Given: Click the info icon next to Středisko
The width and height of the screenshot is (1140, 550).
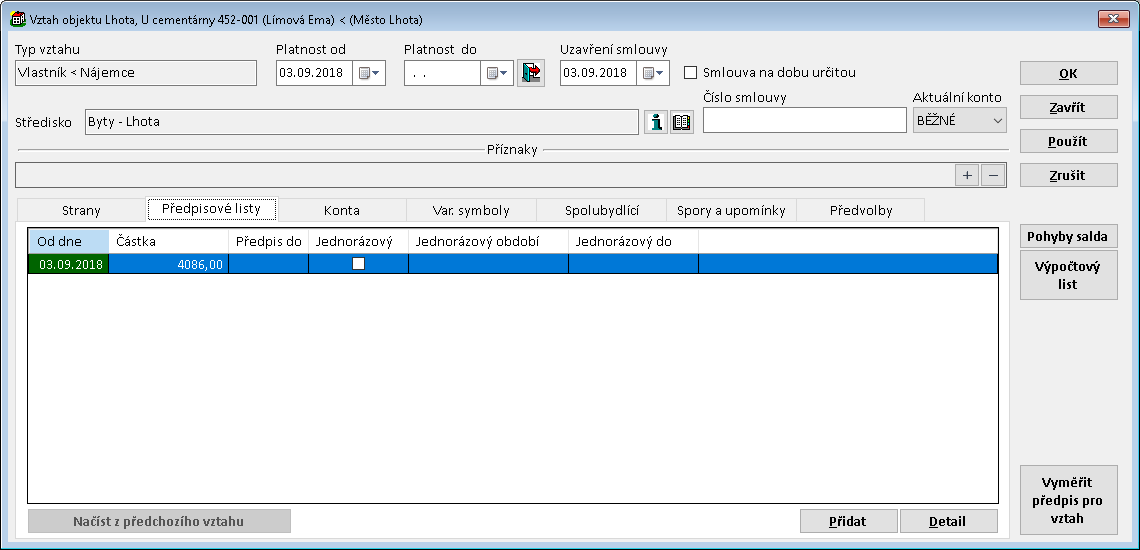Looking at the screenshot, I should click(656, 122).
